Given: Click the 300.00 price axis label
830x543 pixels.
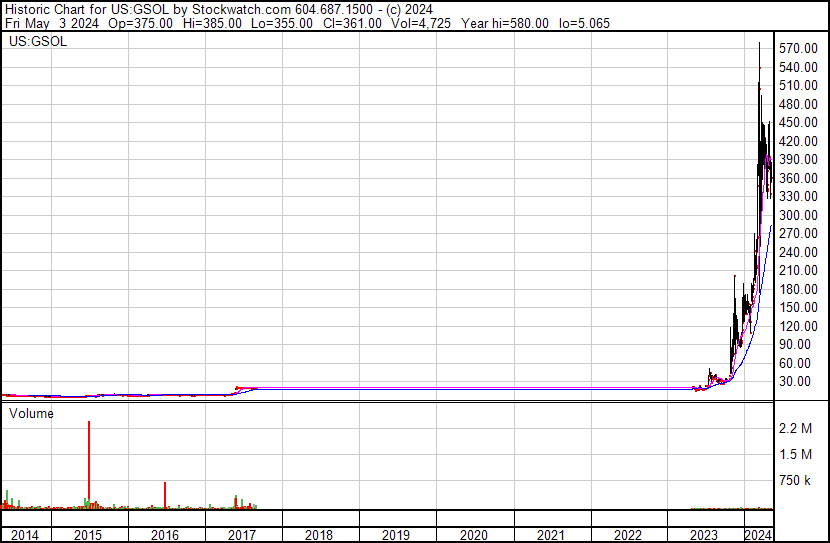Looking at the screenshot, I should coord(798,215).
